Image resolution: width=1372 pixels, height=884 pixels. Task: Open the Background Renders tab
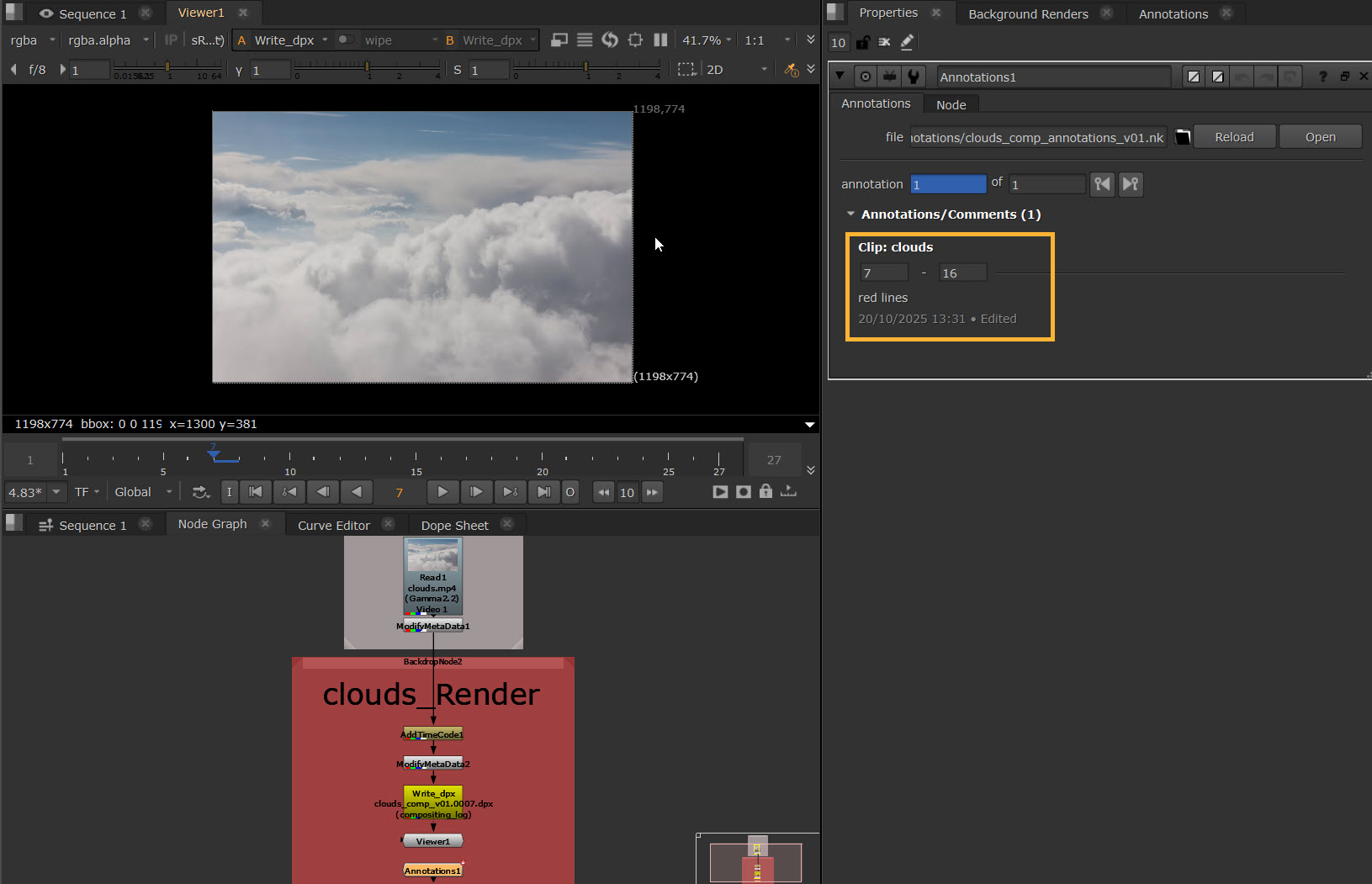click(1028, 13)
